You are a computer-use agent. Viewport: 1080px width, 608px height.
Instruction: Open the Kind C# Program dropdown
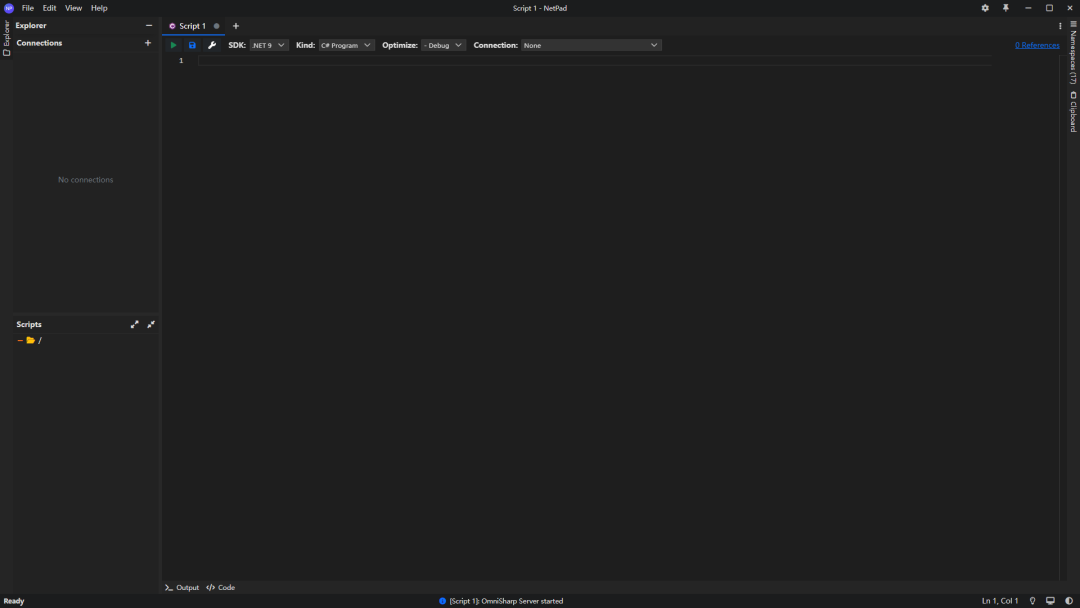(x=346, y=45)
